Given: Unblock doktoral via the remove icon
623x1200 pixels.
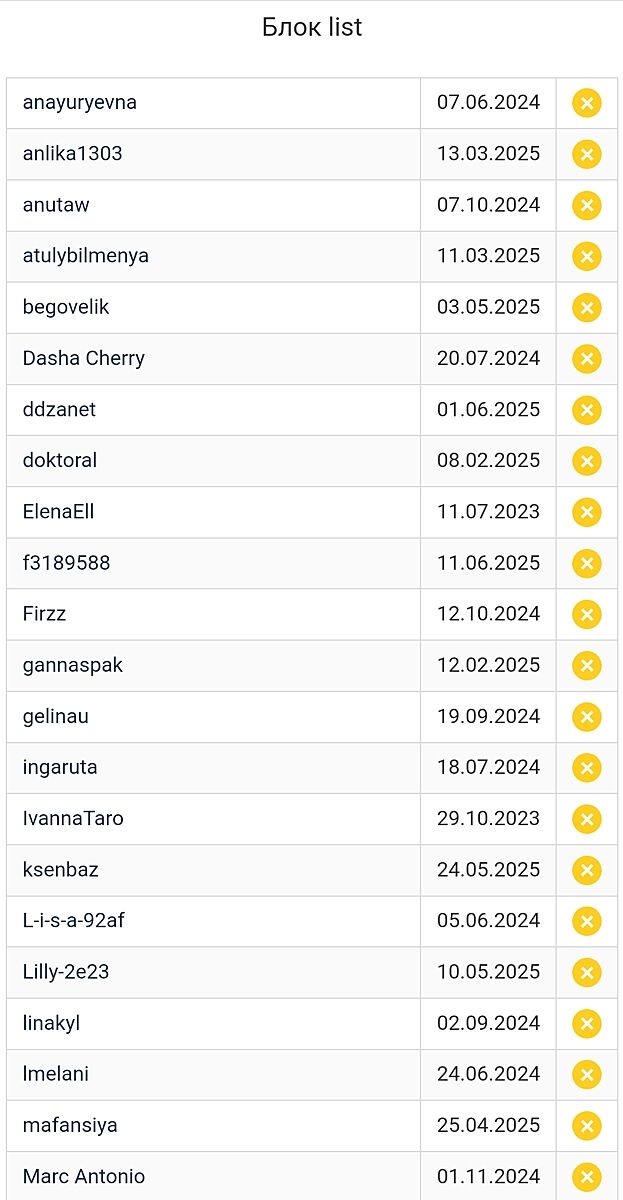Looking at the screenshot, I should [x=587, y=461].
